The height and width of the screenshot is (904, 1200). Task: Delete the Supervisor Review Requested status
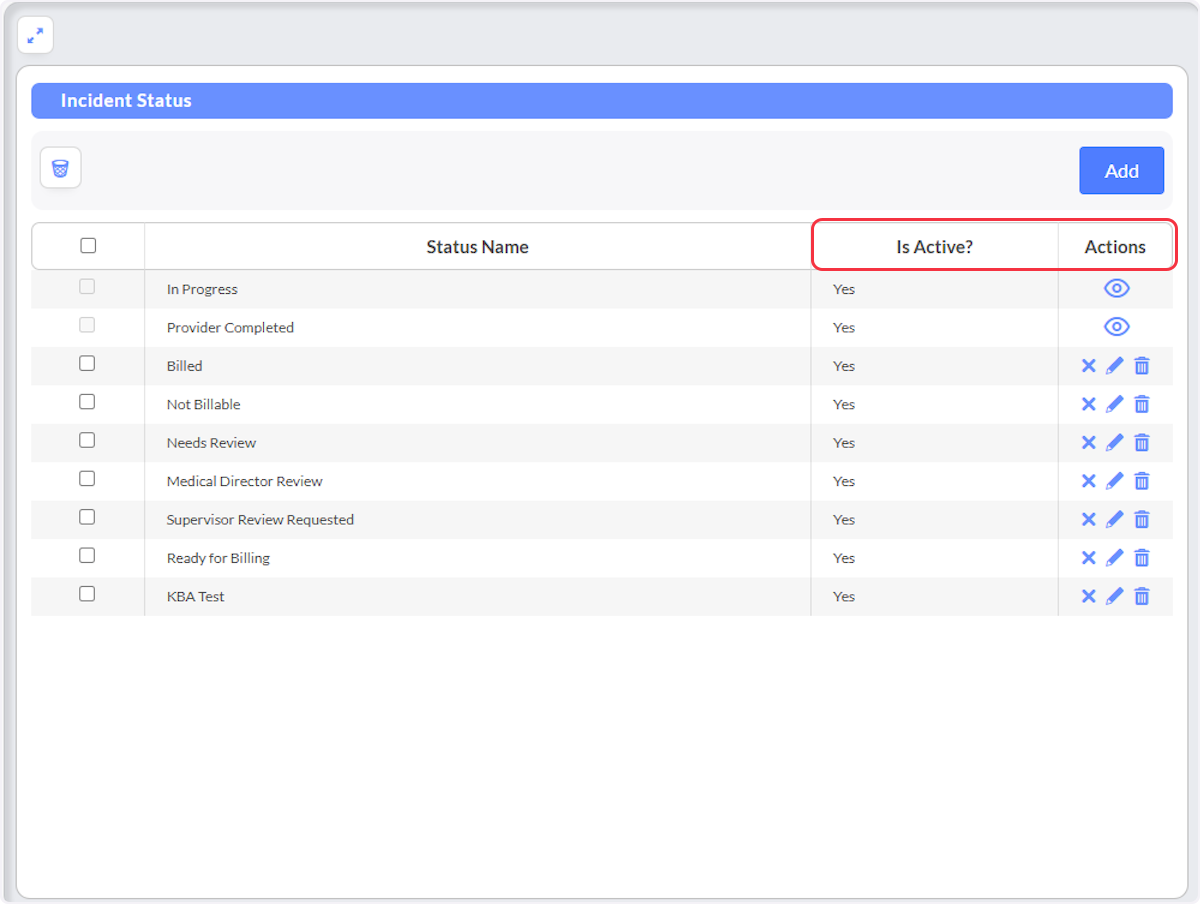click(1142, 519)
